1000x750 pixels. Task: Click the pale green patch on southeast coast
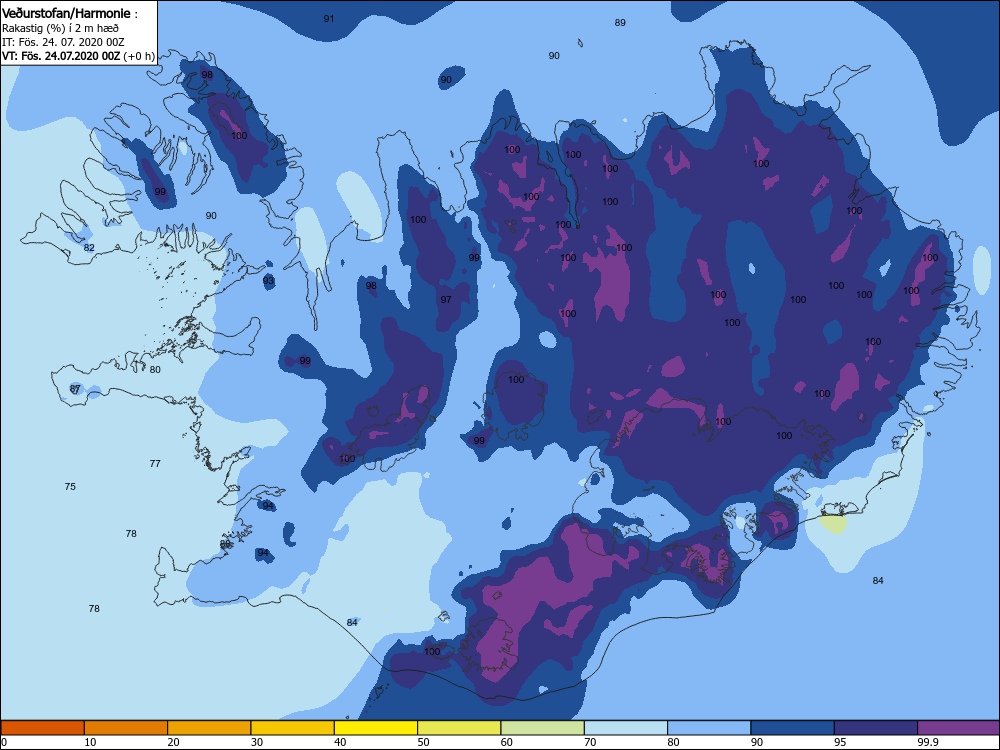pyautogui.click(x=833, y=524)
